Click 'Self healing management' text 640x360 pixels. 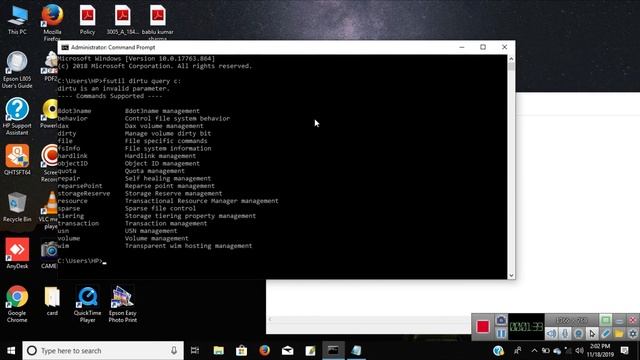168,178
